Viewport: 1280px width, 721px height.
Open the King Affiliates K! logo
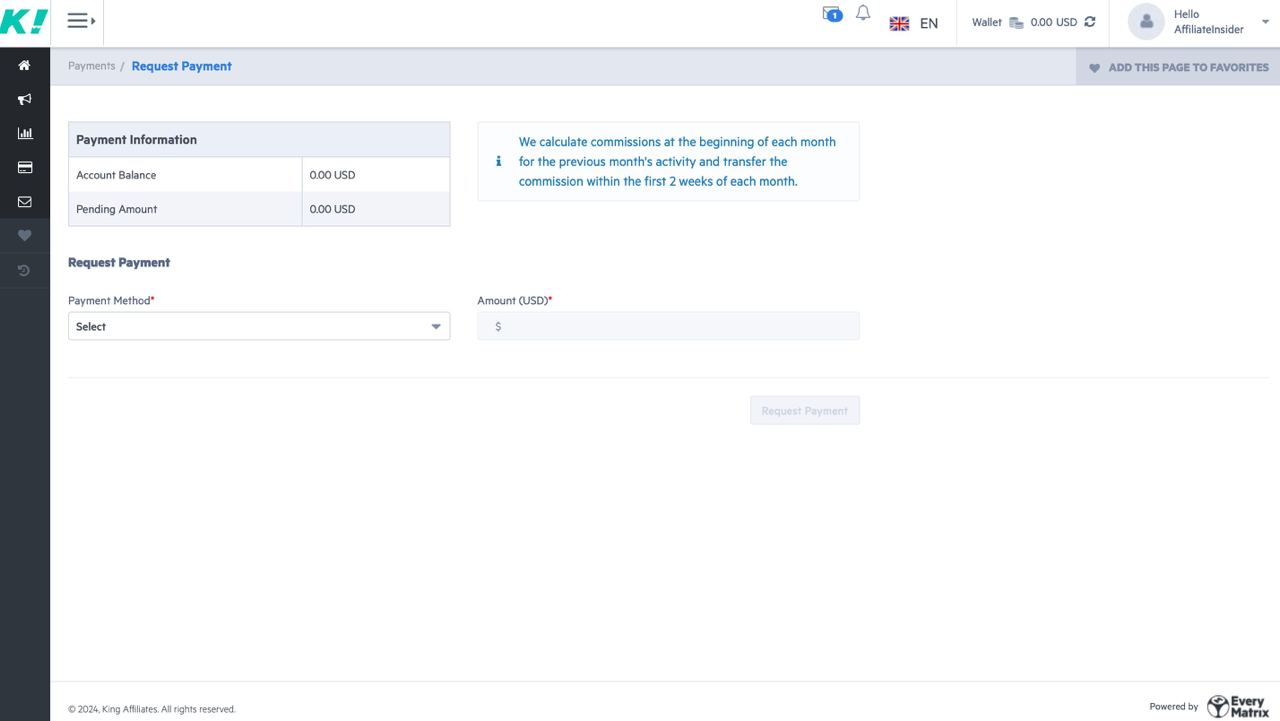click(24, 22)
